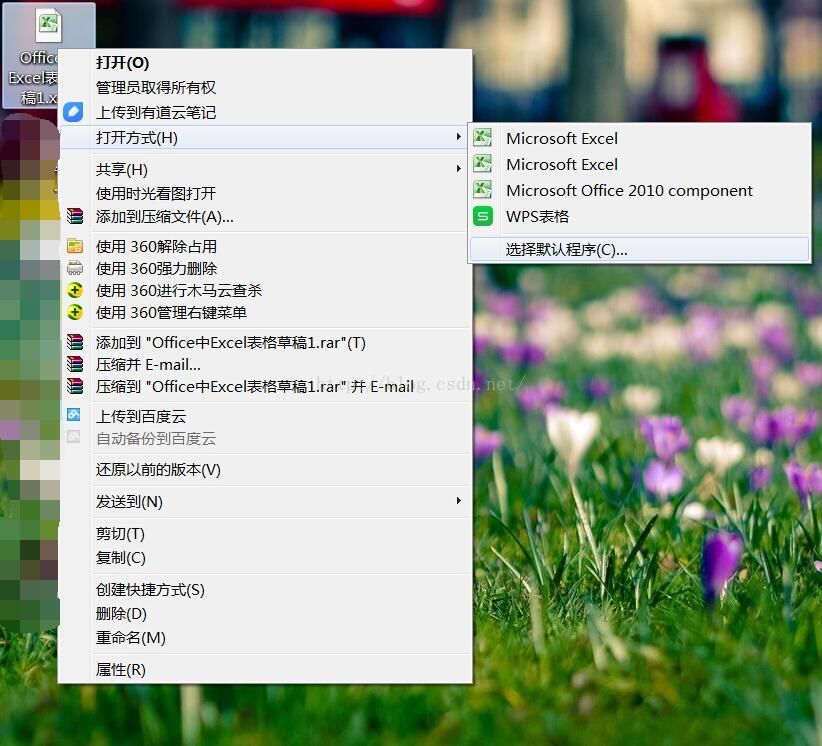
Task: Click WinRAR icon beside 压缩到 rar 并 E-mail
Action: pyautogui.click(x=75, y=386)
